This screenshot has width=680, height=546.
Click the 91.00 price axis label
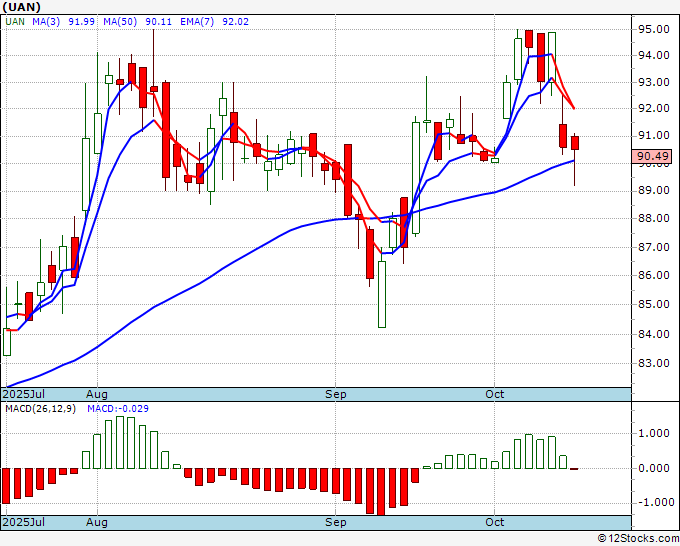654,136
